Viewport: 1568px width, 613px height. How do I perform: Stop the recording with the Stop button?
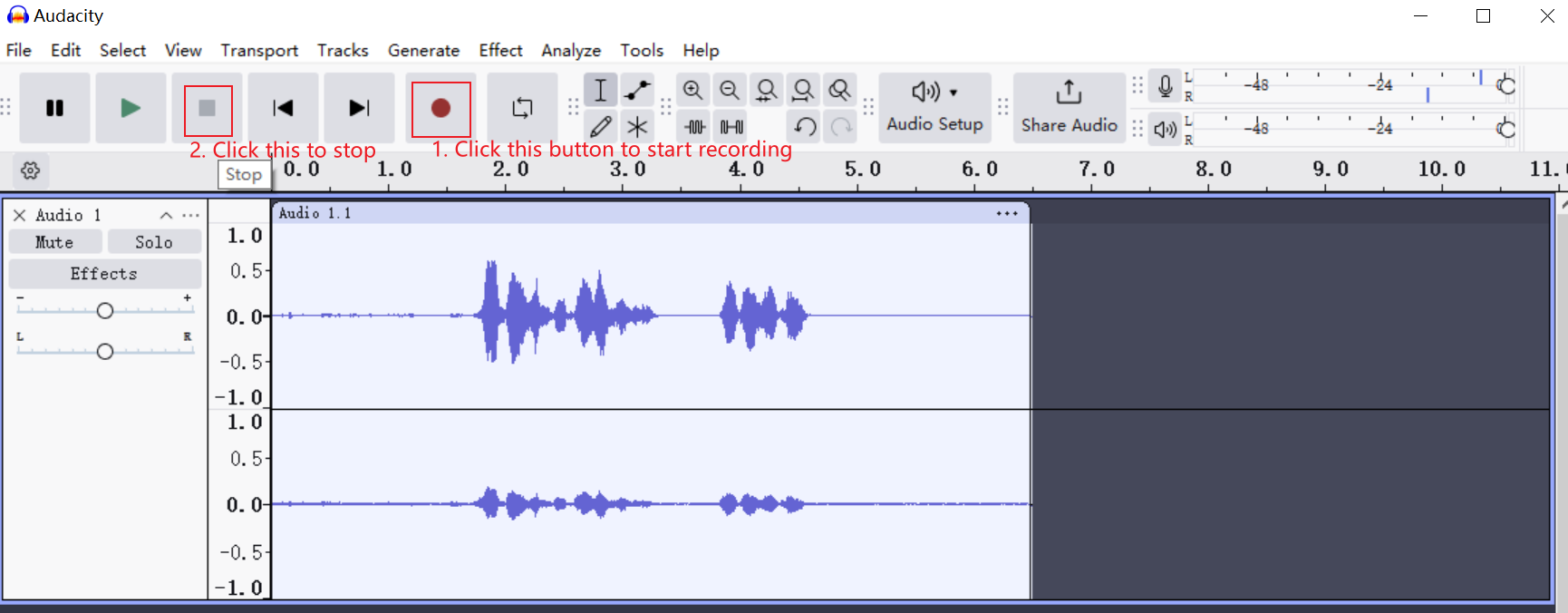point(208,109)
